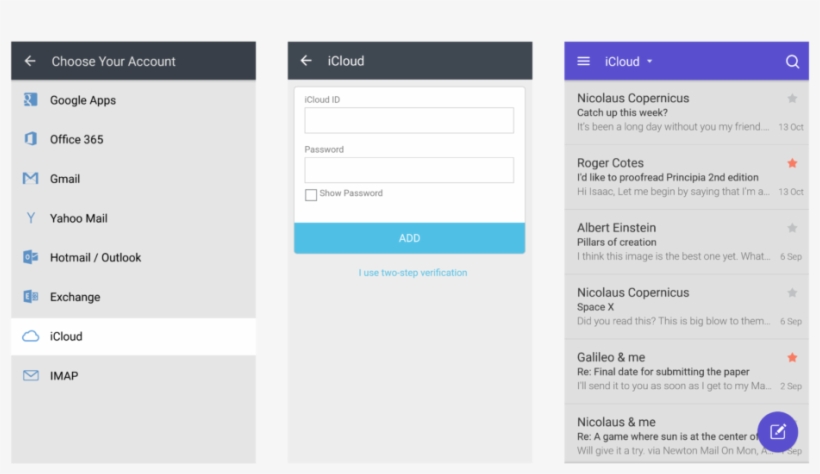
Task: Go back from iCloud login screen
Action: point(306,61)
